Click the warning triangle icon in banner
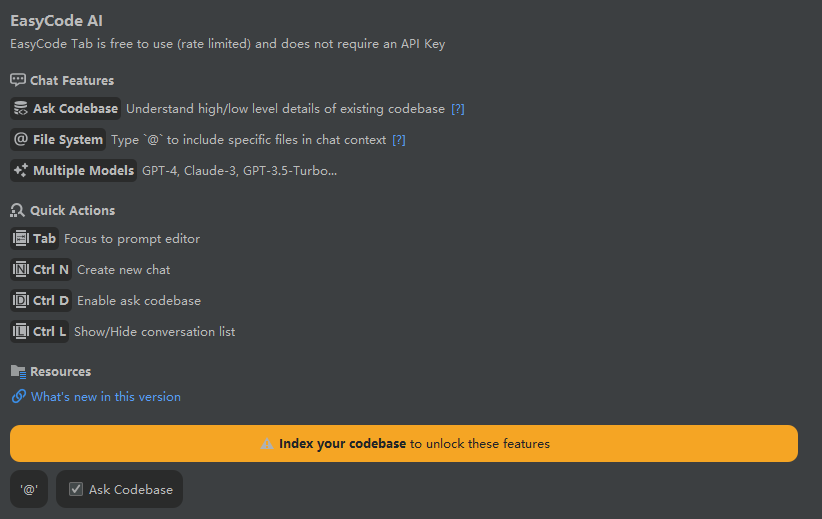Image resolution: width=822 pixels, height=519 pixels. point(267,444)
